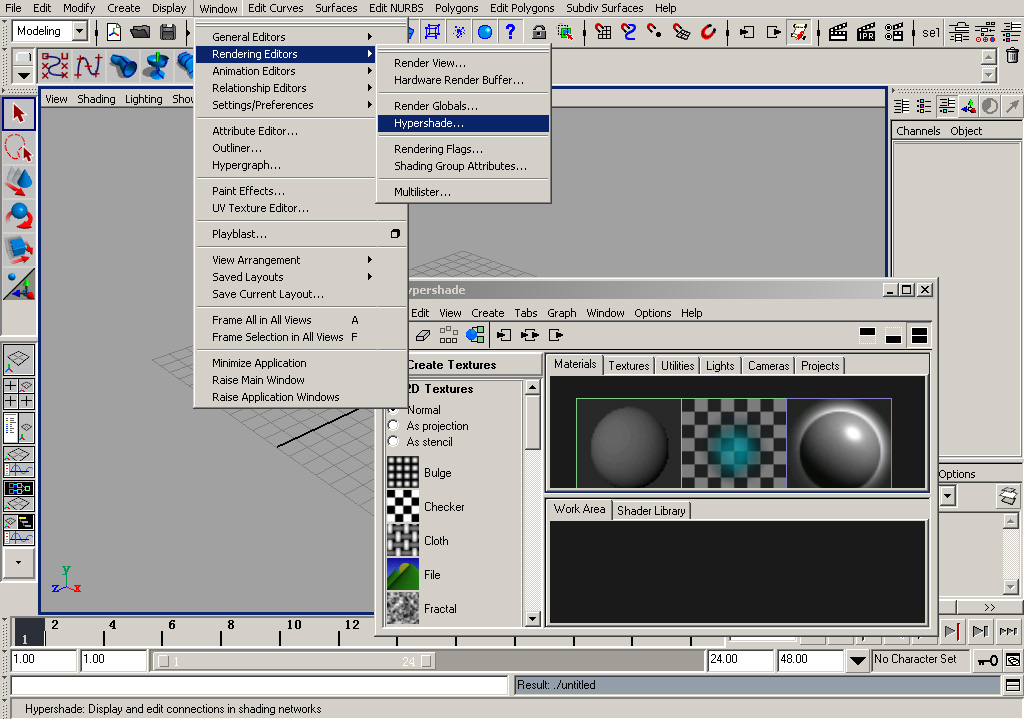Choose Hypershade... from Rendering Editors submenu
1024x719 pixels.
[463, 123]
